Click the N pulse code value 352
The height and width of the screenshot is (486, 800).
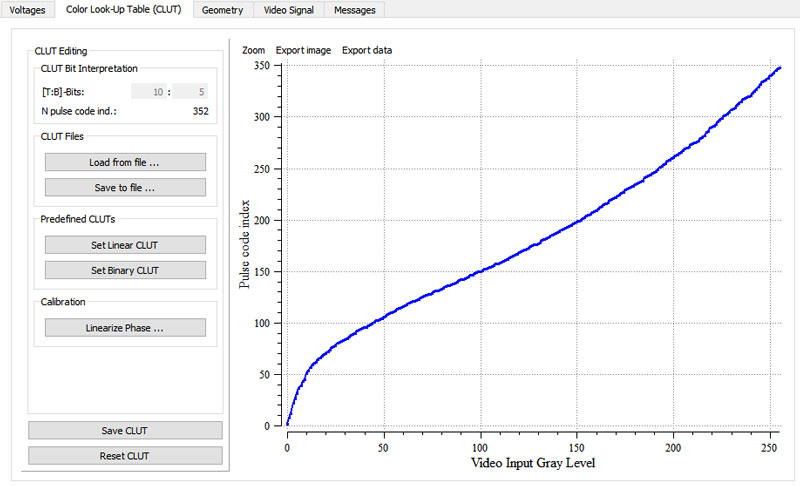click(x=199, y=111)
